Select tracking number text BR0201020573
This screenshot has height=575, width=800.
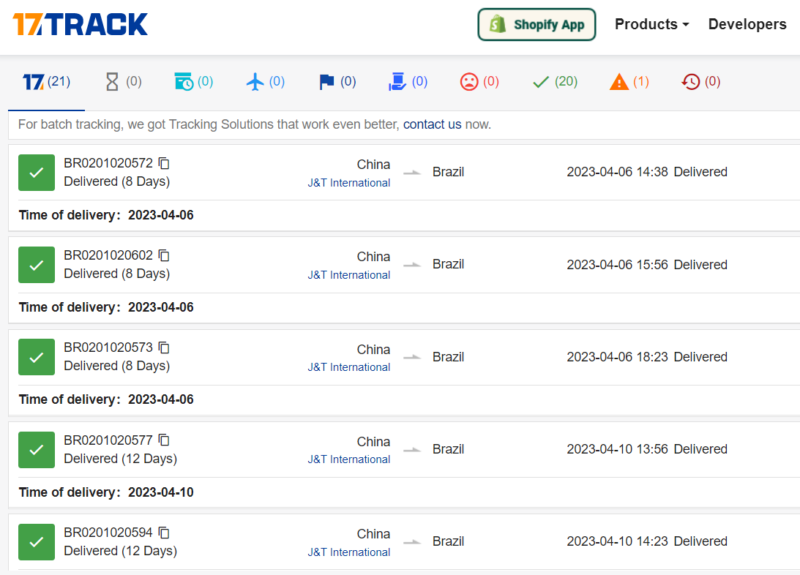(x=108, y=347)
